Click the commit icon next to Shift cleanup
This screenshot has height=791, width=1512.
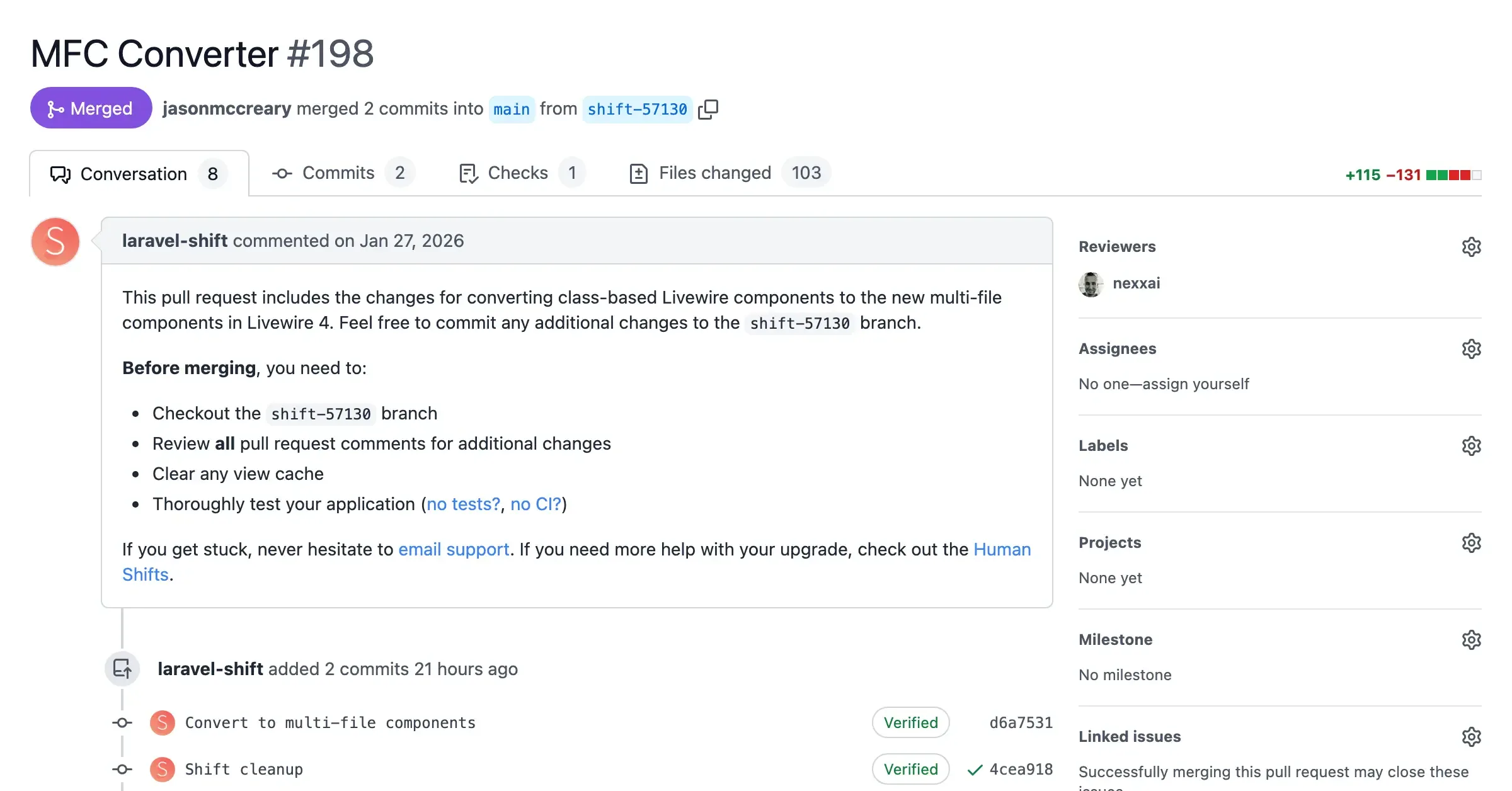[122, 769]
